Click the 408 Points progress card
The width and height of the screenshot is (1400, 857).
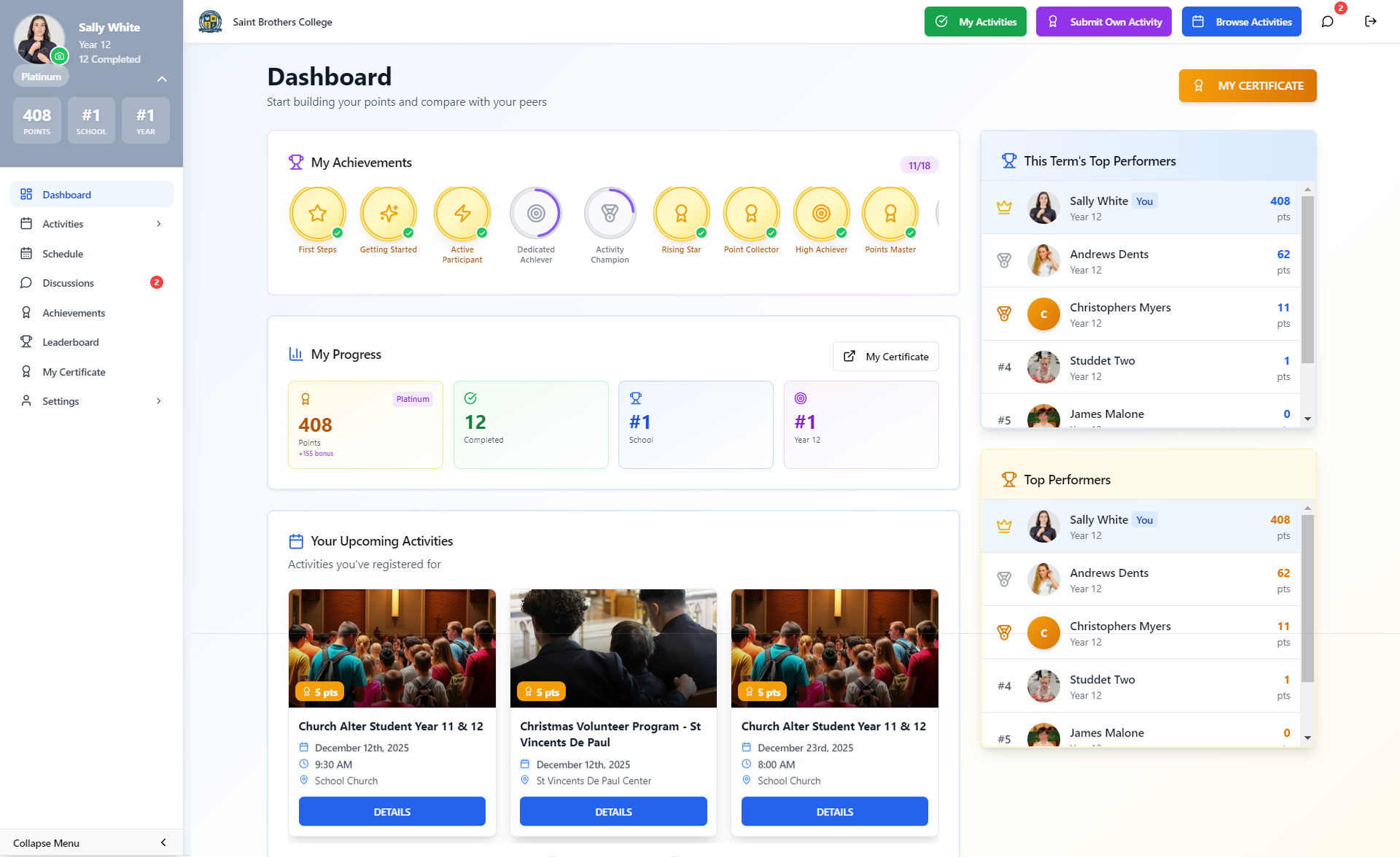(365, 424)
